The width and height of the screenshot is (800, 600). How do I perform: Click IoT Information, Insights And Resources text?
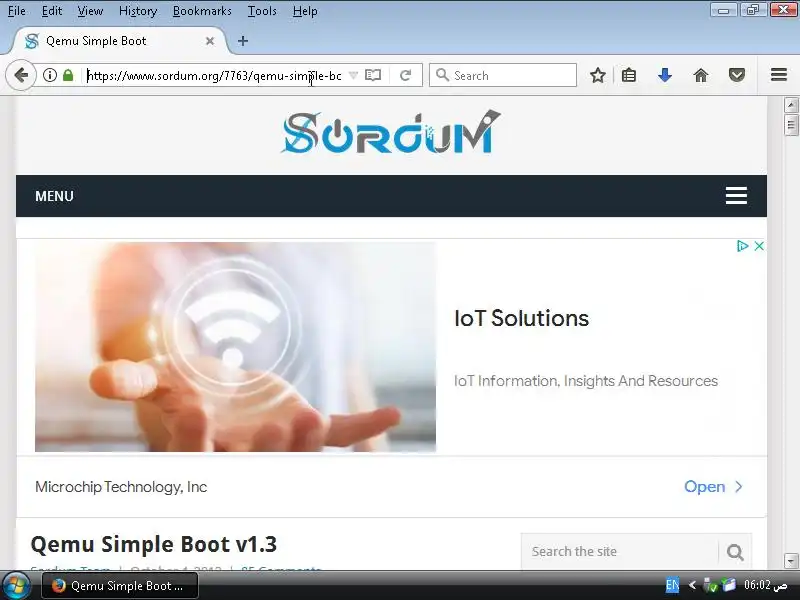(586, 381)
